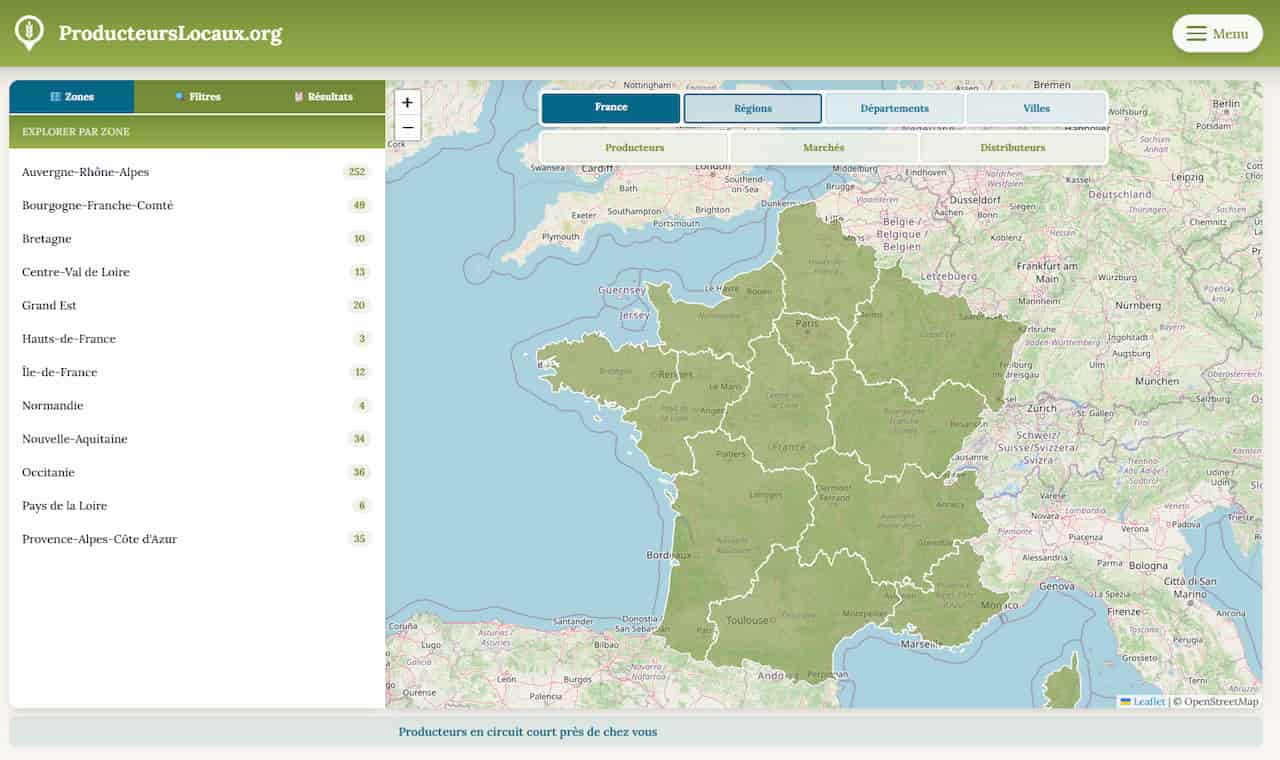
Task: Choose Centre-Val de Loire zone
Action: point(197,272)
